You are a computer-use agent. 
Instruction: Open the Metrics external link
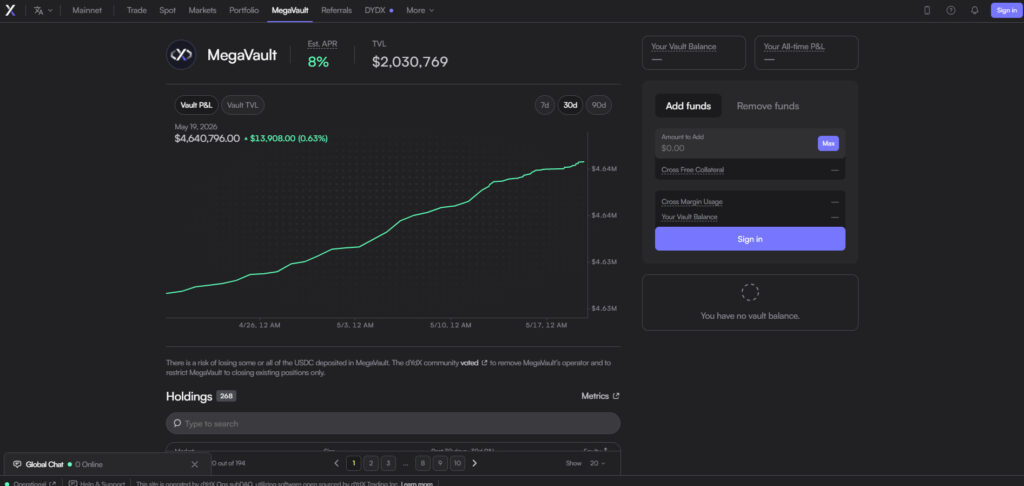point(600,396)
